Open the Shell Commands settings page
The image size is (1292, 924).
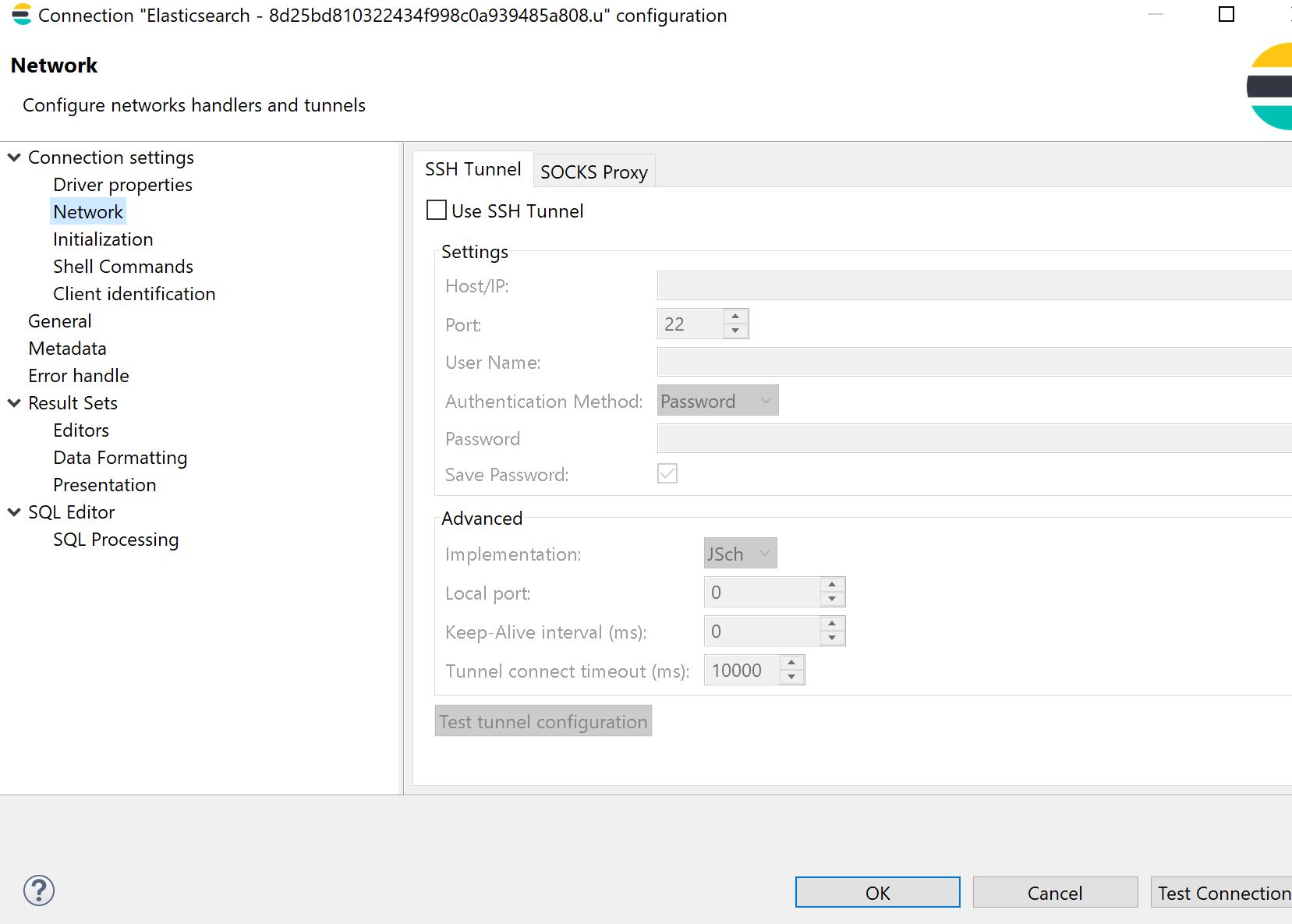(123, 267)
